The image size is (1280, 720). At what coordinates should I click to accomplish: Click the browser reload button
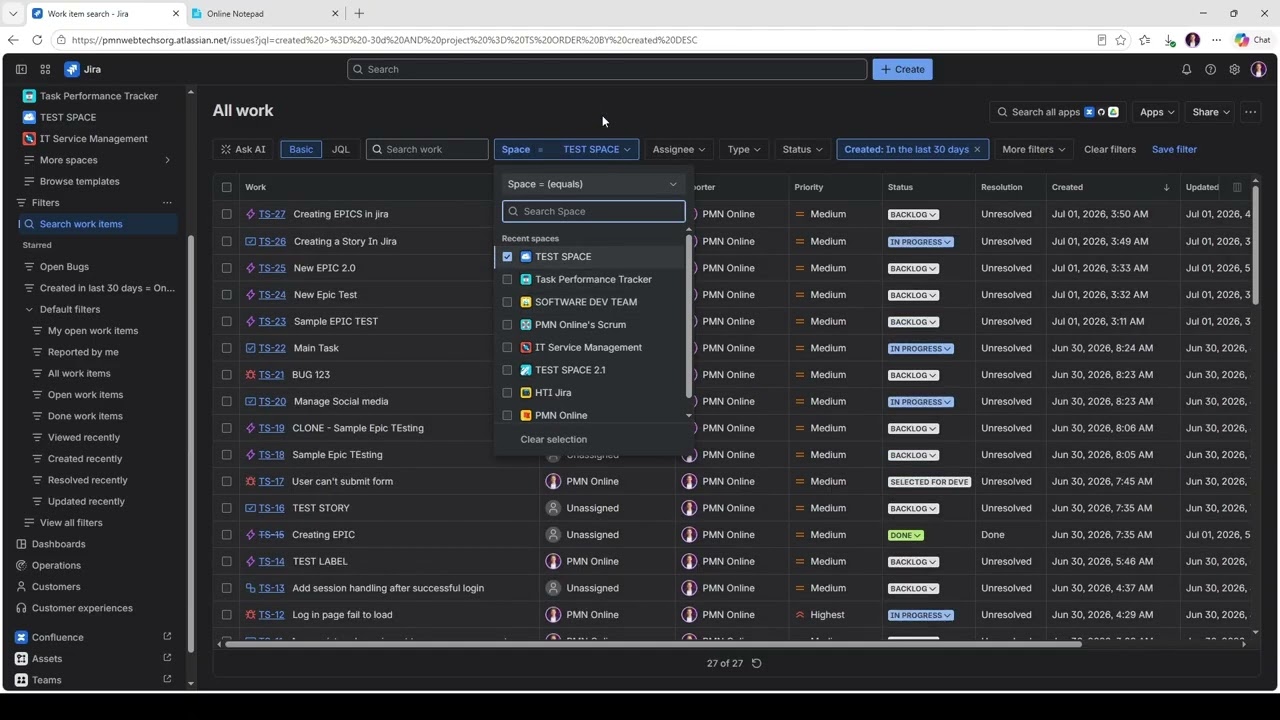point(37,40)
